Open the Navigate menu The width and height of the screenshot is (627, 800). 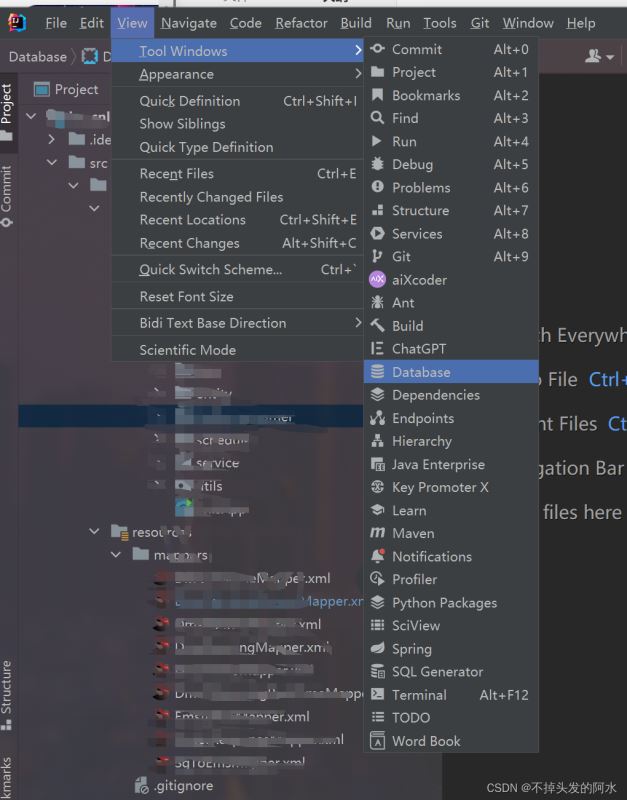click(189, 23)
